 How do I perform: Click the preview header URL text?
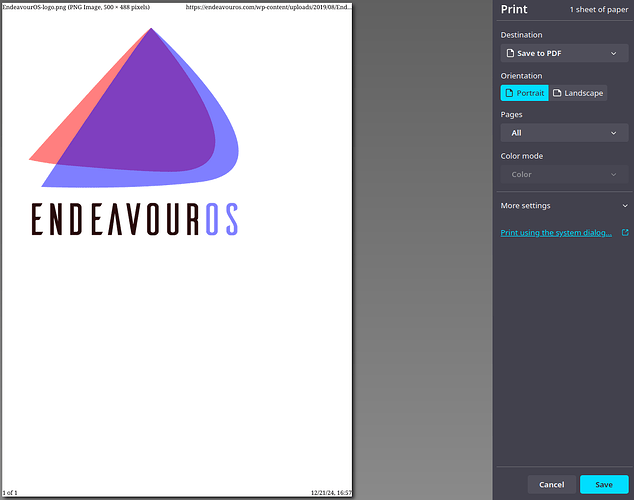click(x=268, y=7)
